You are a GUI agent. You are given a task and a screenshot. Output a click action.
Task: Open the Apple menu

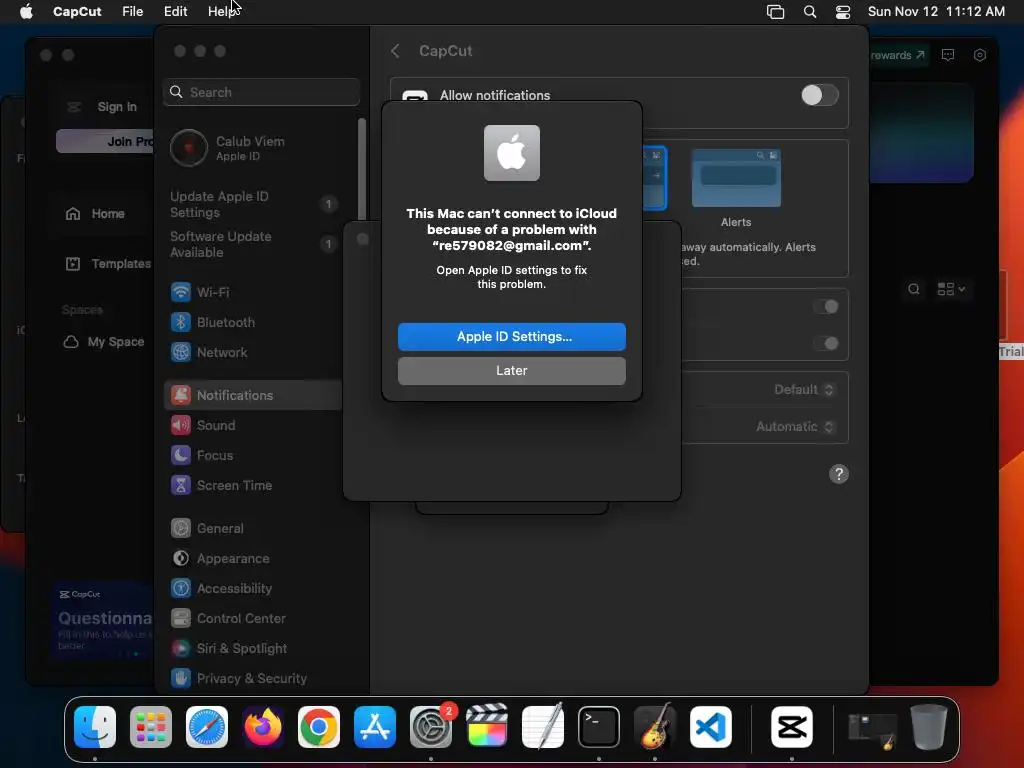point(26,12)
